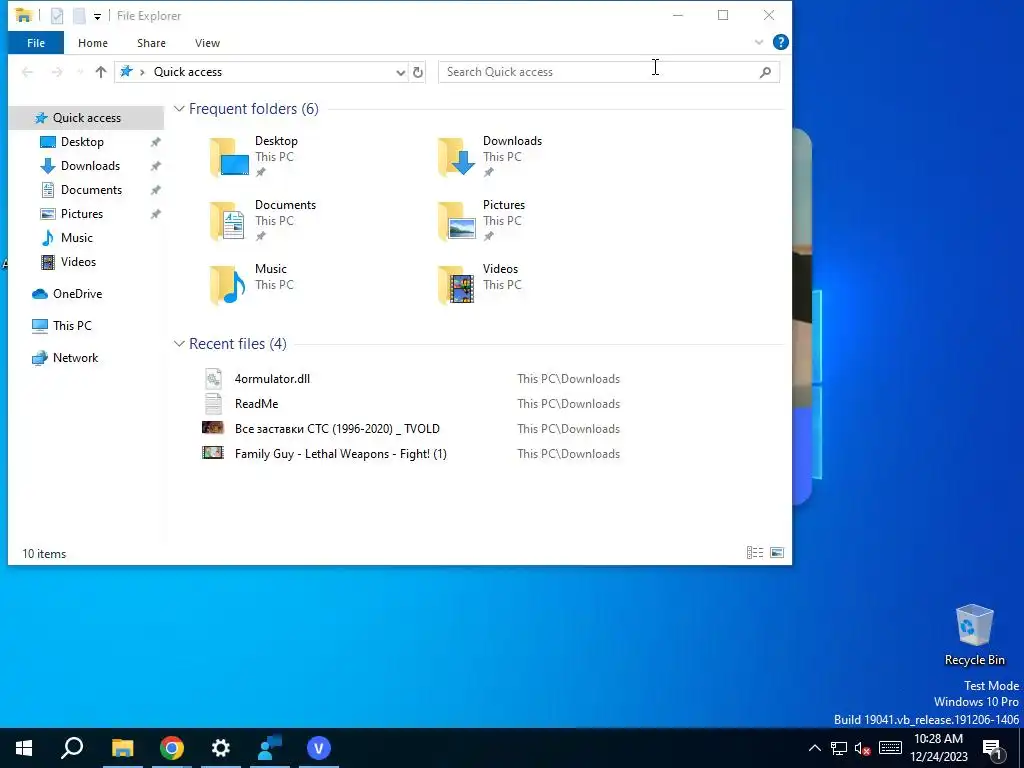This screenshot has width=1024, height=768.
Task: Select OneDrive in the navigation pane
Action: click(x=77, y=294)
